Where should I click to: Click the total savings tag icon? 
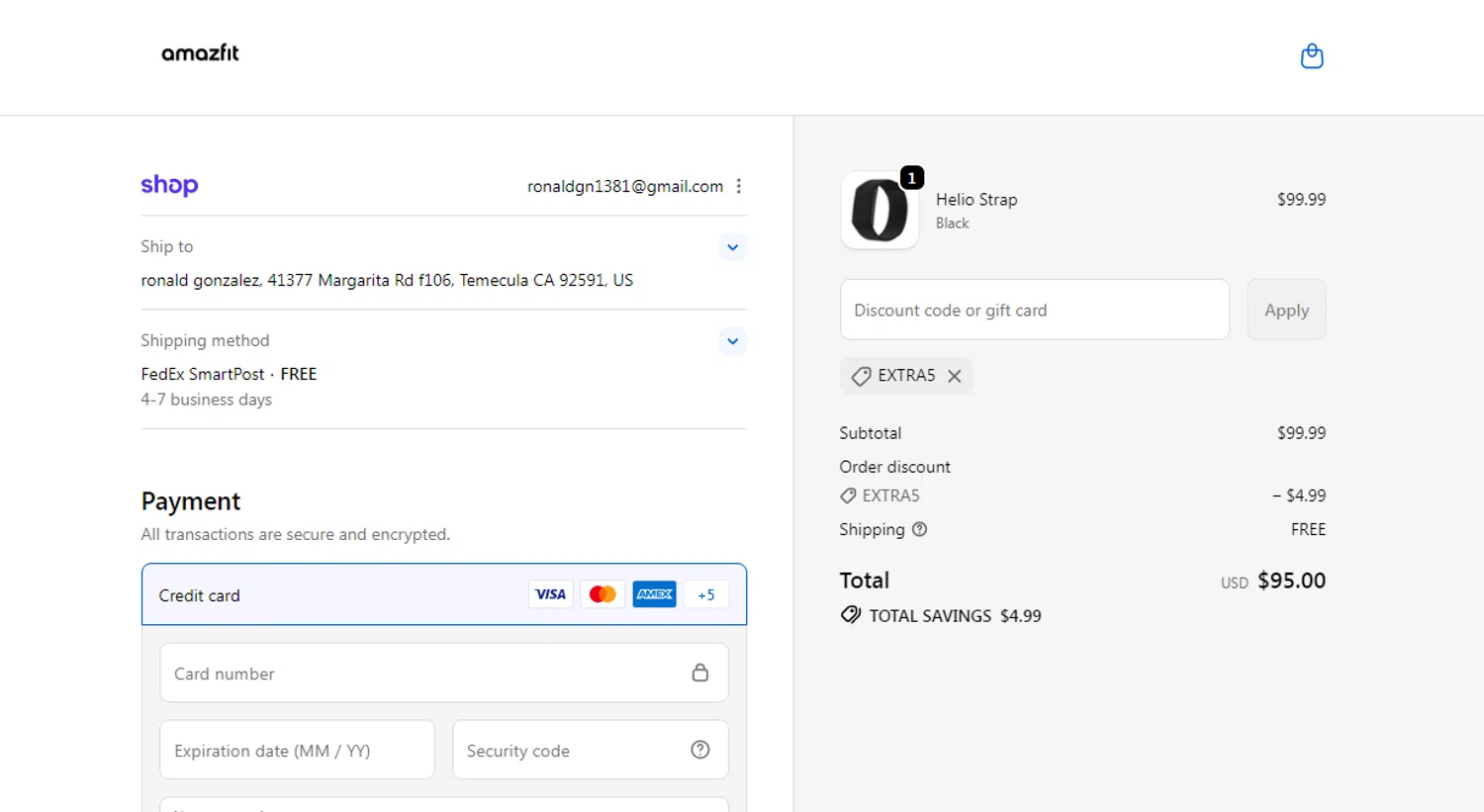[x=850, y=615]
